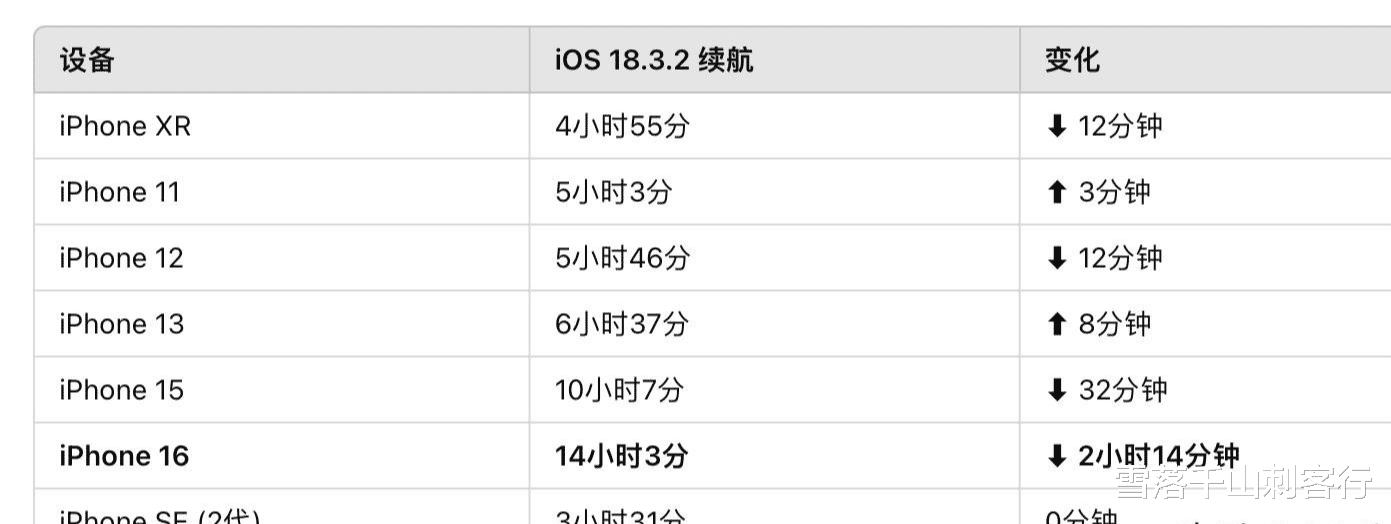The width and height of the screenshot is (1391, 524).
Task: Click the down arrow in iPhone 12 row
Action: pyautogui.click(x=1057, y=258)
